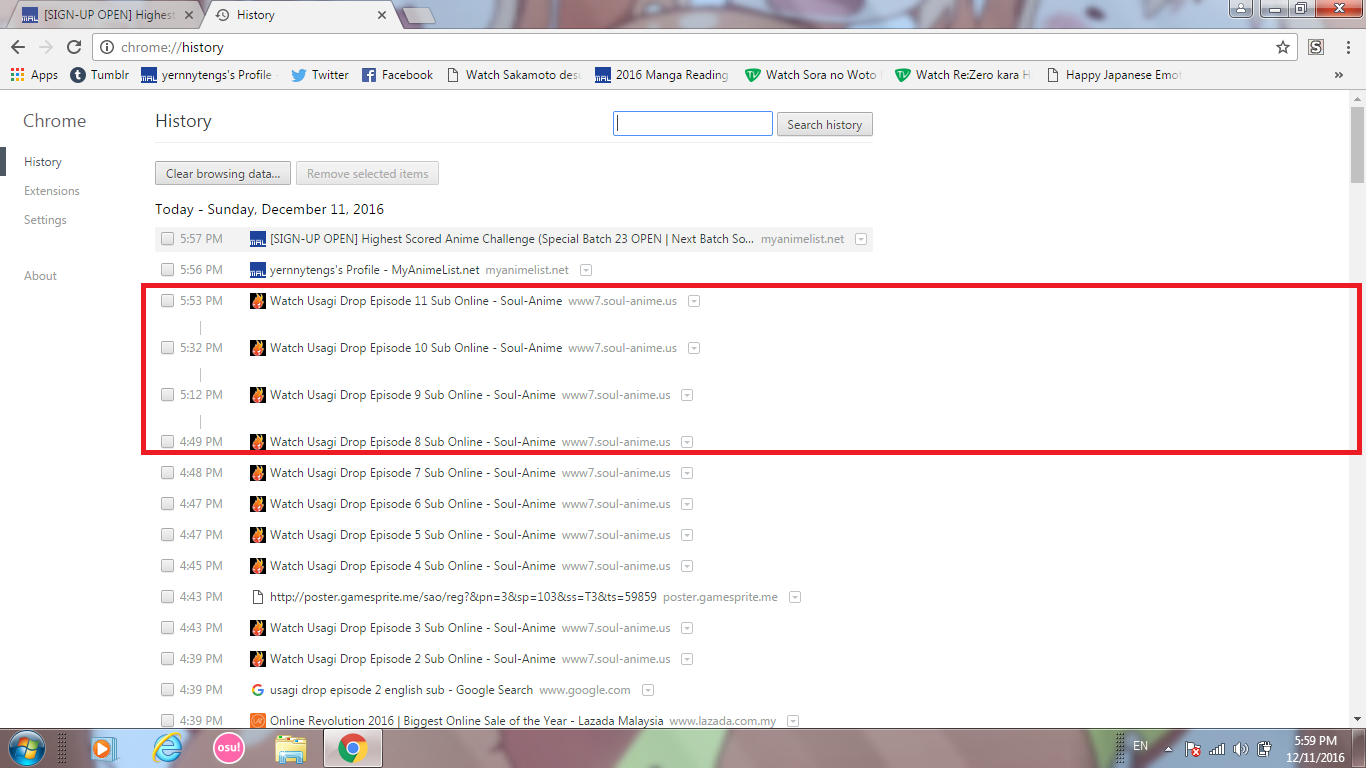Bookmark this page with the star icon
The image size is (1366, 768).
coord(1283,47)
